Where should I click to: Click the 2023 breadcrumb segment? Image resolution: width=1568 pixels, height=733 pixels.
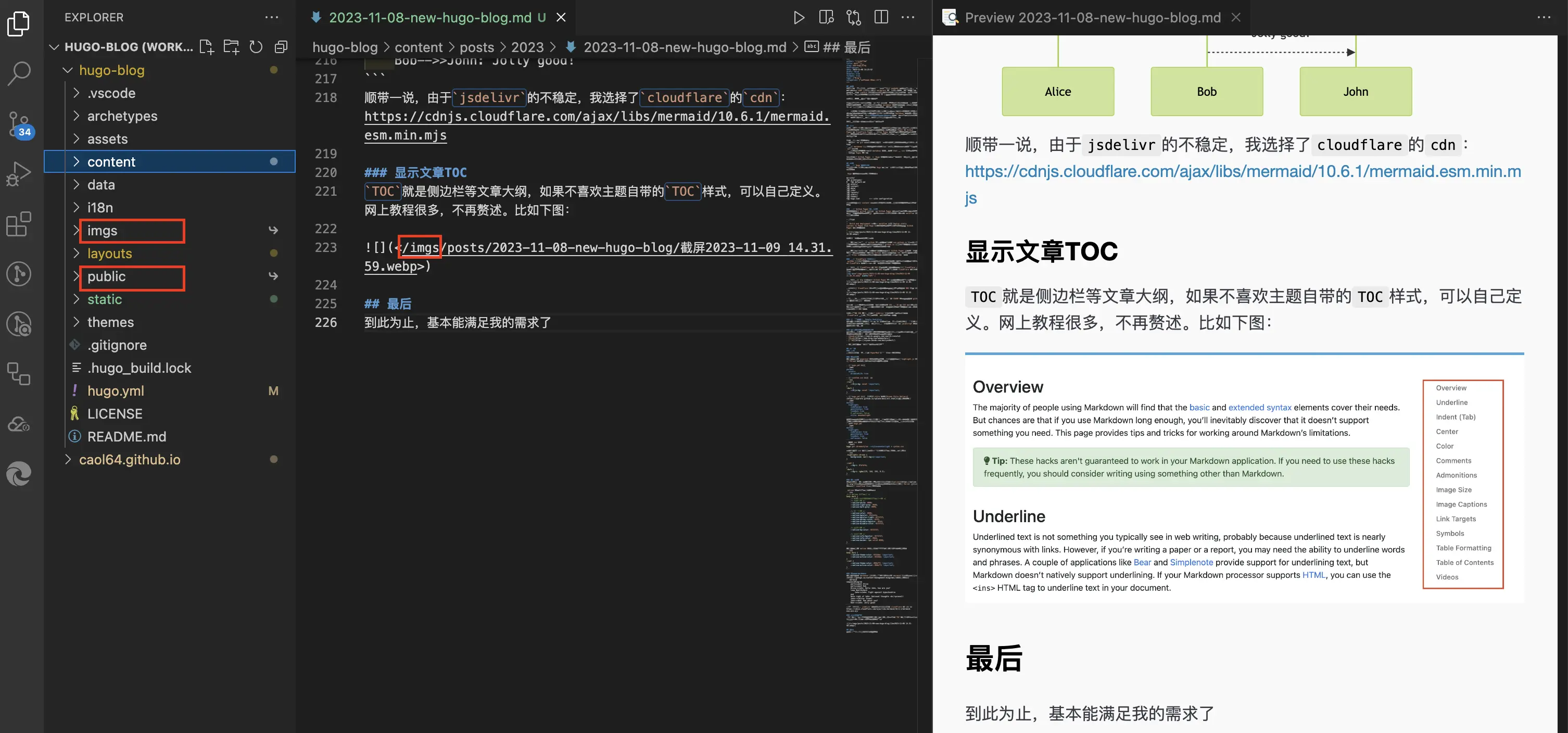pyautogui.click(x=527, y=47)
